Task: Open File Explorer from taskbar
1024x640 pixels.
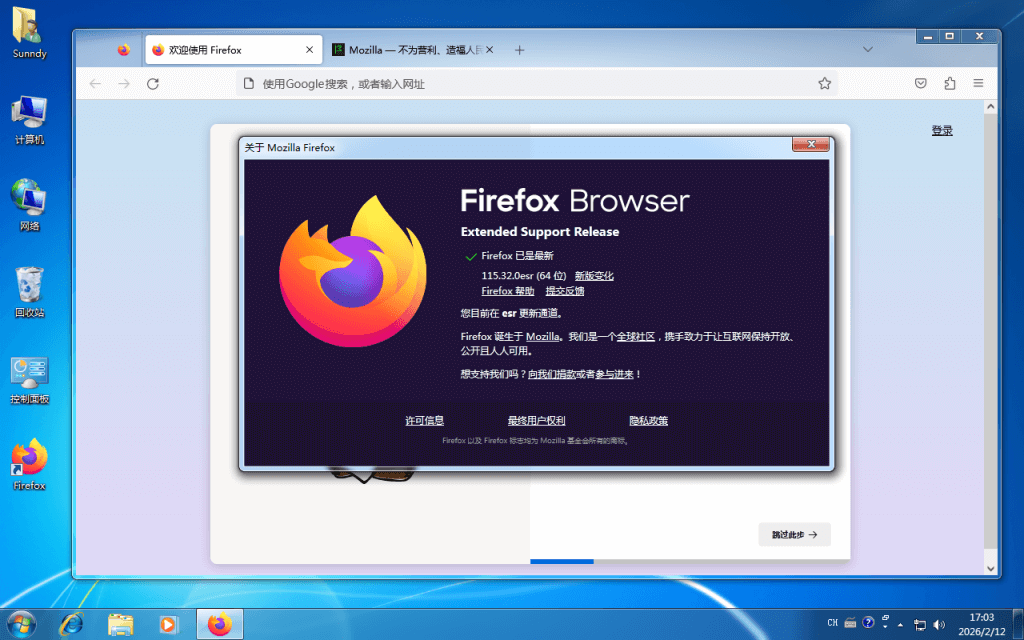Action: click(x=120, y=624)
